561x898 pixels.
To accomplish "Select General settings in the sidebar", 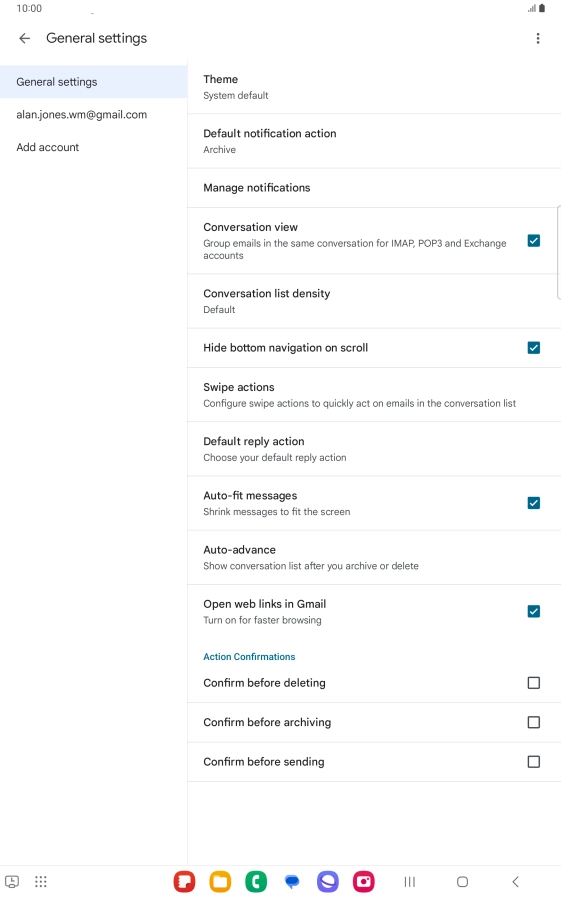I will click(x=93, y=82).
